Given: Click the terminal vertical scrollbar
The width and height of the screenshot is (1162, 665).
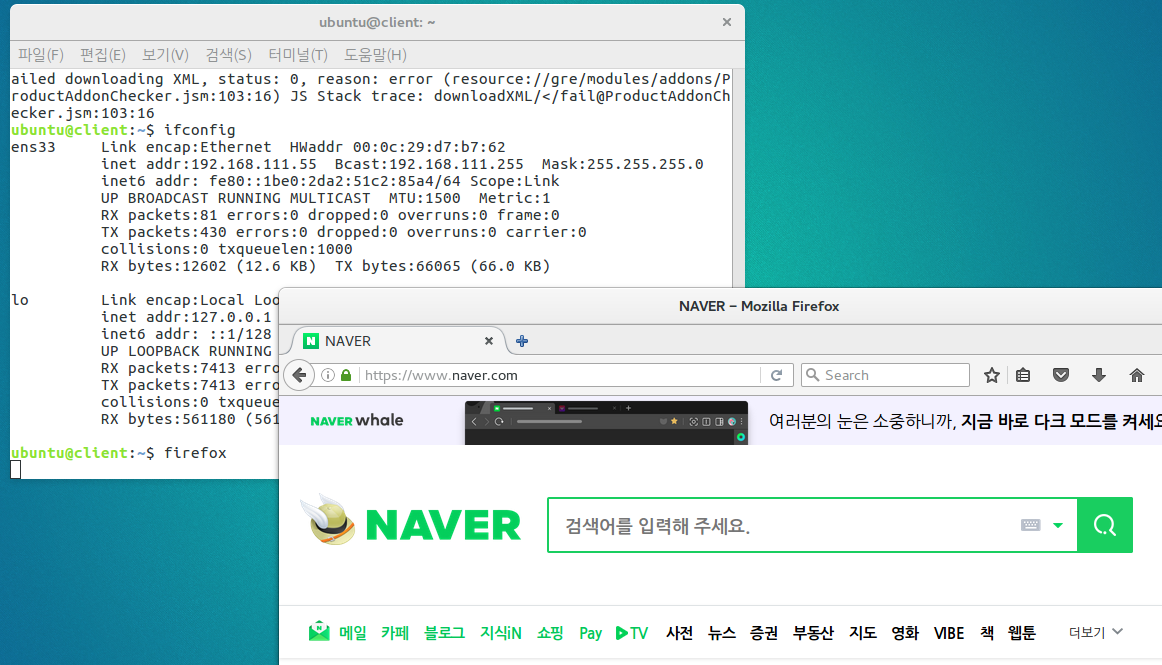Looking at the screenshot, I should [x=738, y=178].
